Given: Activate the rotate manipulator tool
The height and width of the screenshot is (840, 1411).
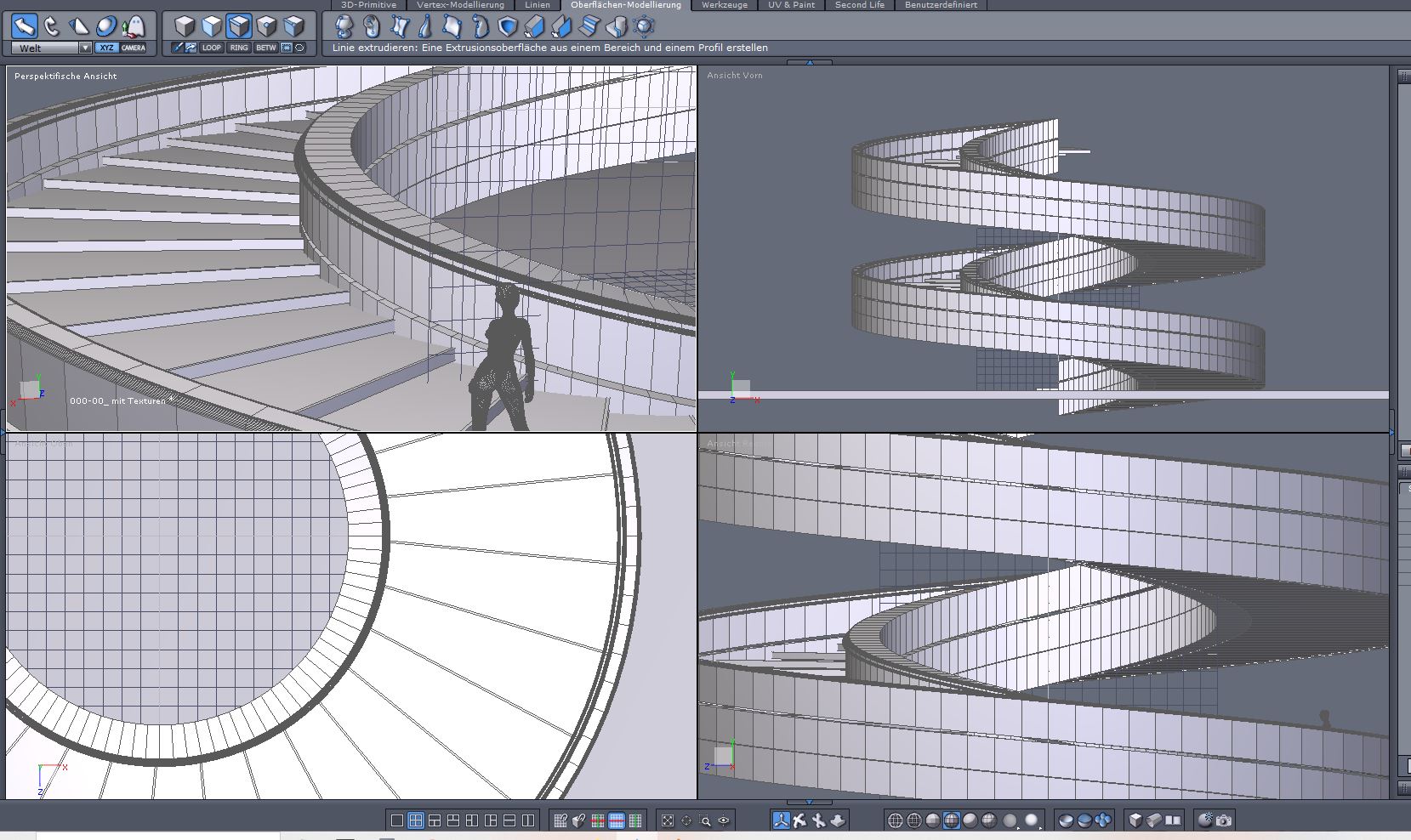Looking at the screenshot, I should pos(52,26).
